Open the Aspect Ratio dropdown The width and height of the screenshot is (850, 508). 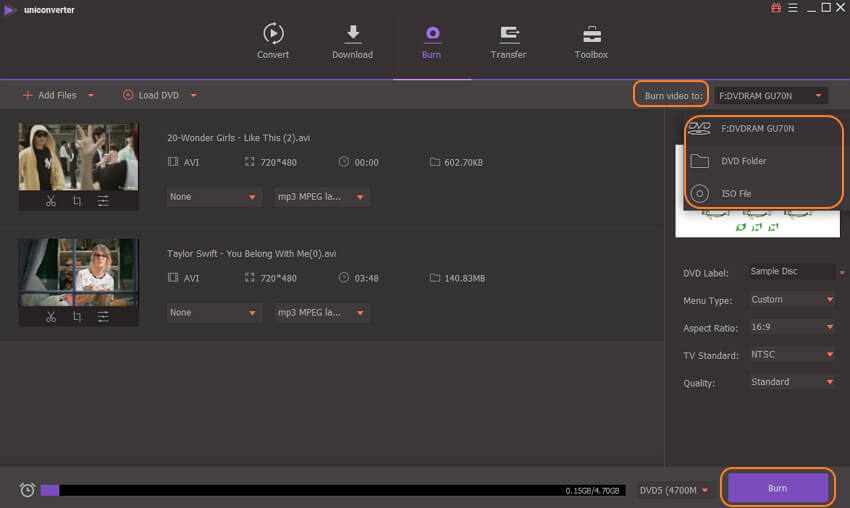(x=791, y=327)
